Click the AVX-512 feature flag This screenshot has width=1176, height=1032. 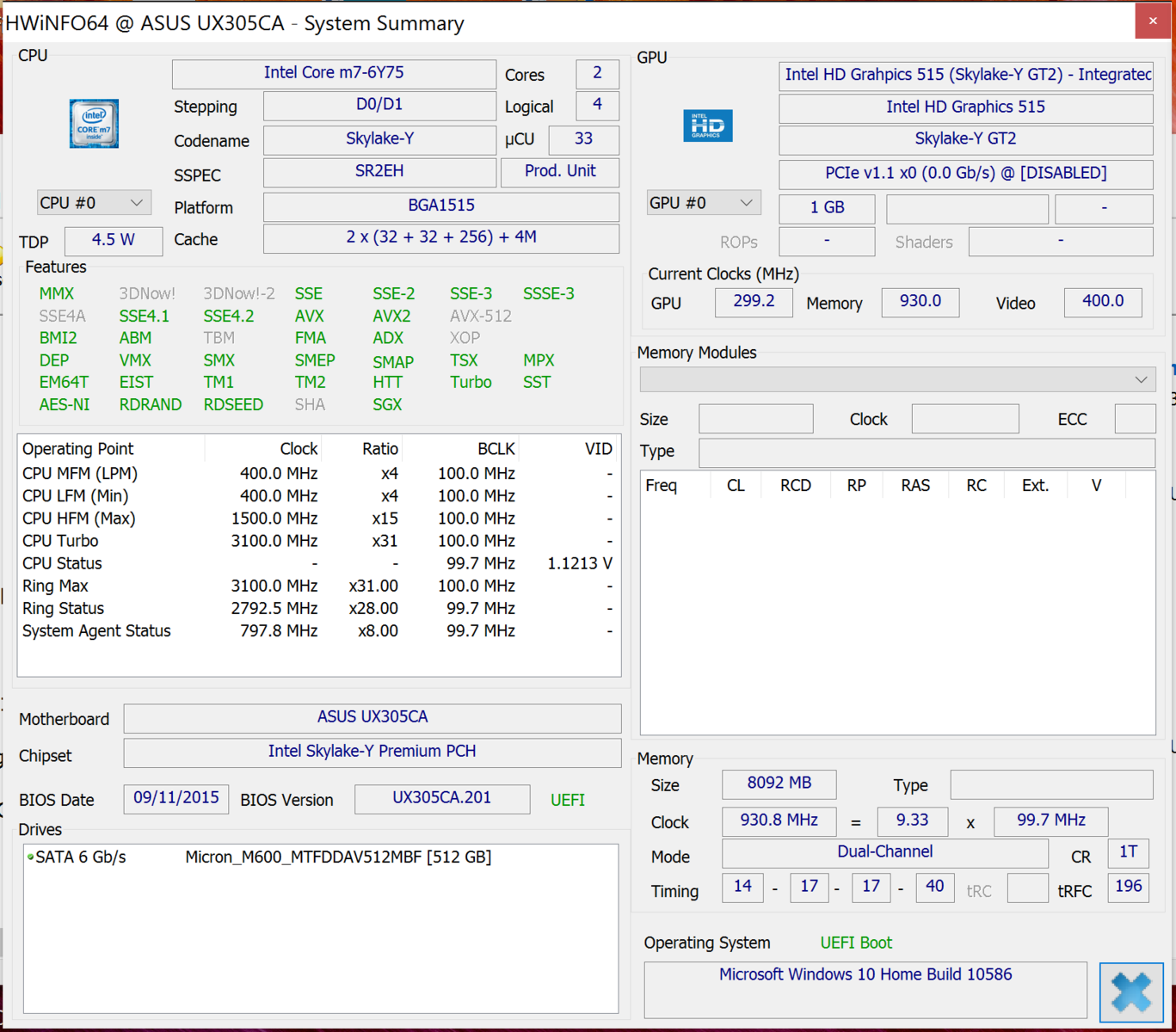(x=481, y=316)
